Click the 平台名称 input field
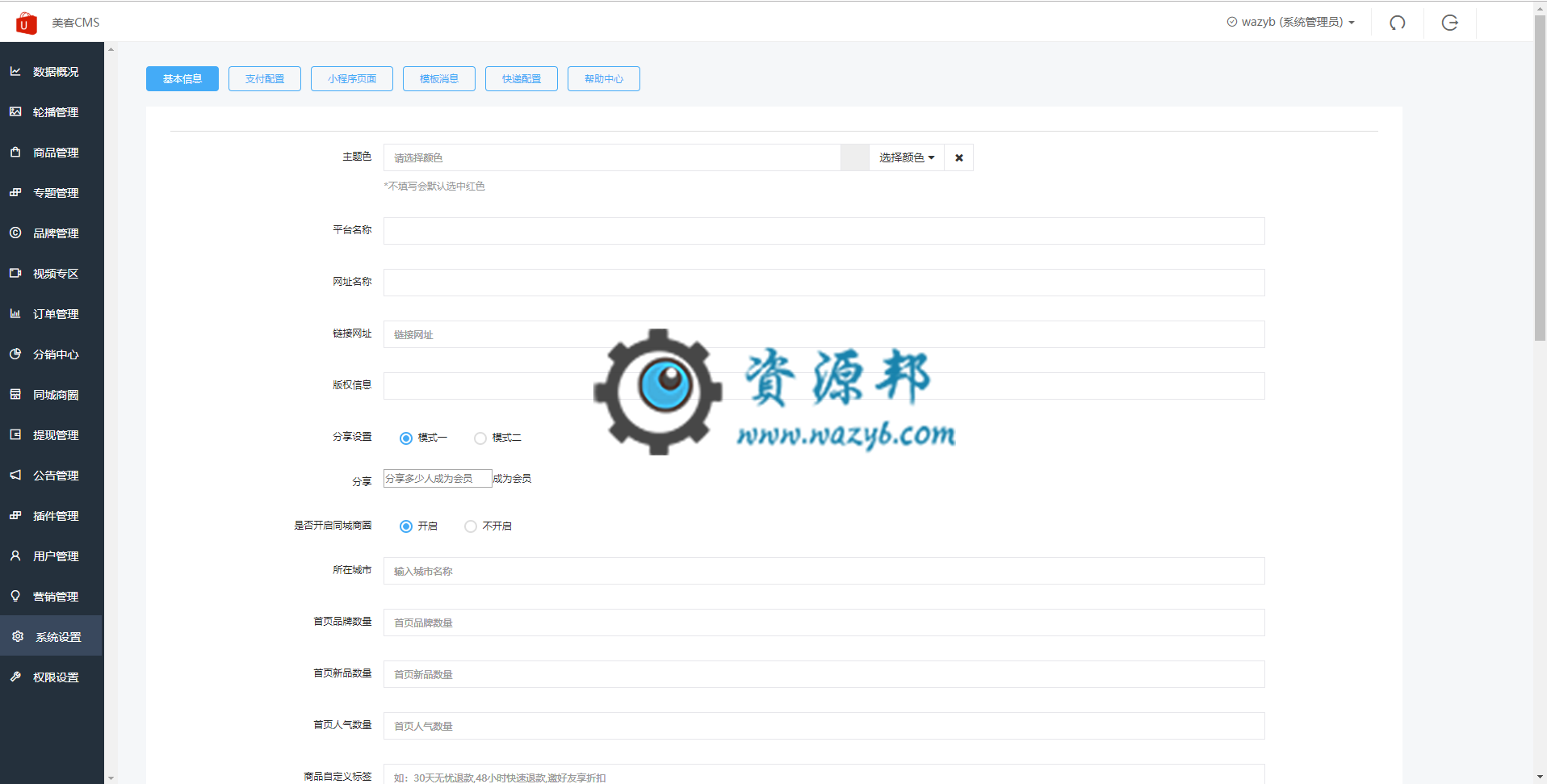Image resolution: width=1547 pixels, height=784 pixels. (x=824, y=231)
